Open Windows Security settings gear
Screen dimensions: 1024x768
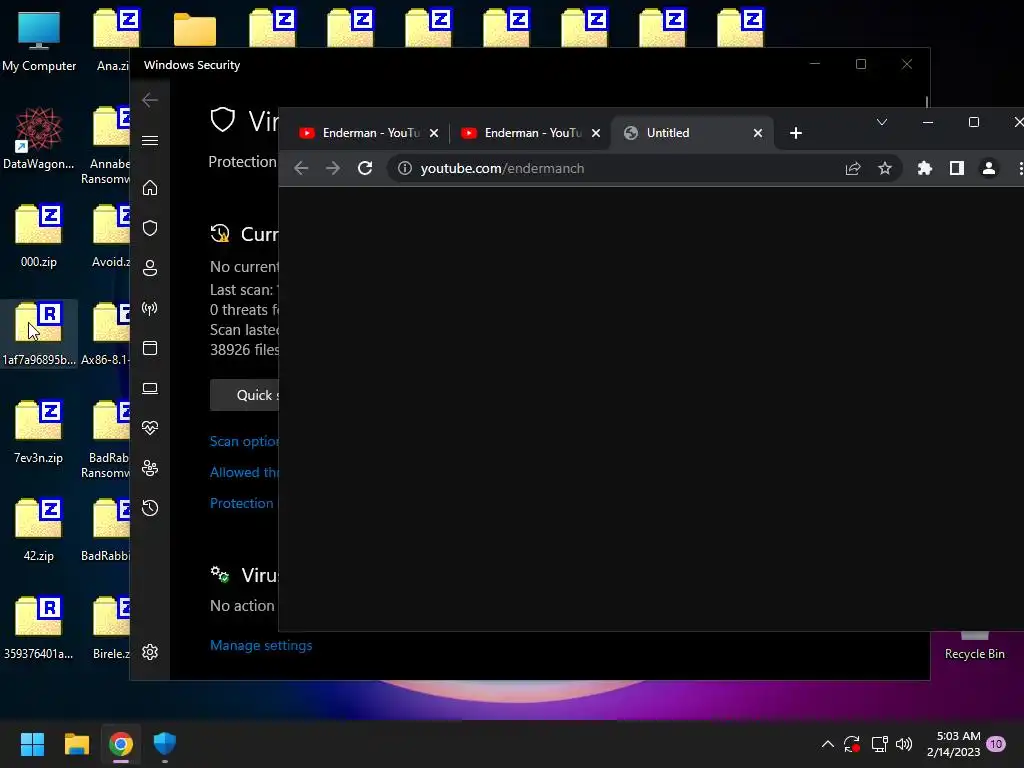tap(150, 652)
